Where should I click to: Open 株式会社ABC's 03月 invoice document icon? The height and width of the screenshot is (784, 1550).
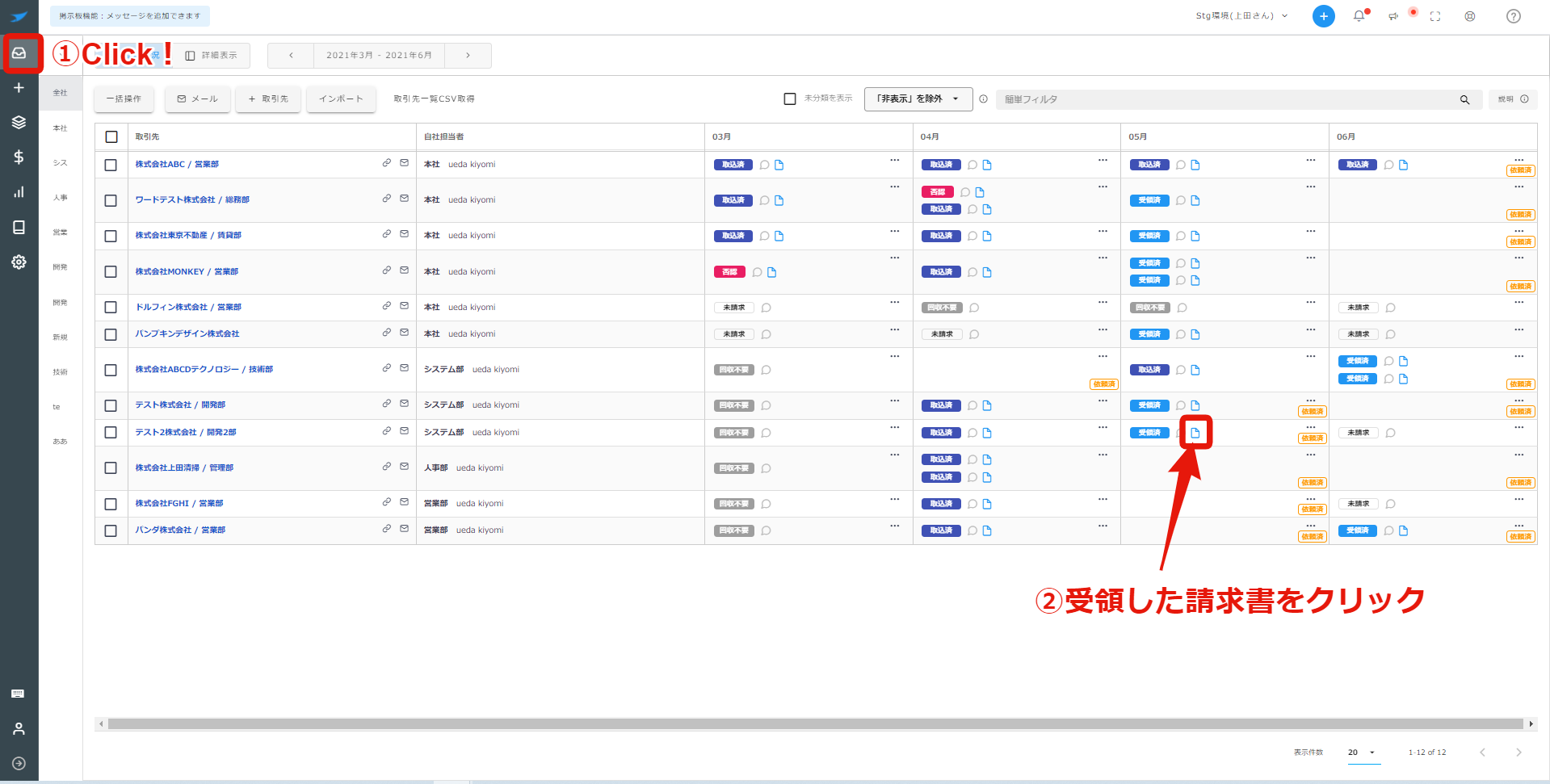point(779,166)
